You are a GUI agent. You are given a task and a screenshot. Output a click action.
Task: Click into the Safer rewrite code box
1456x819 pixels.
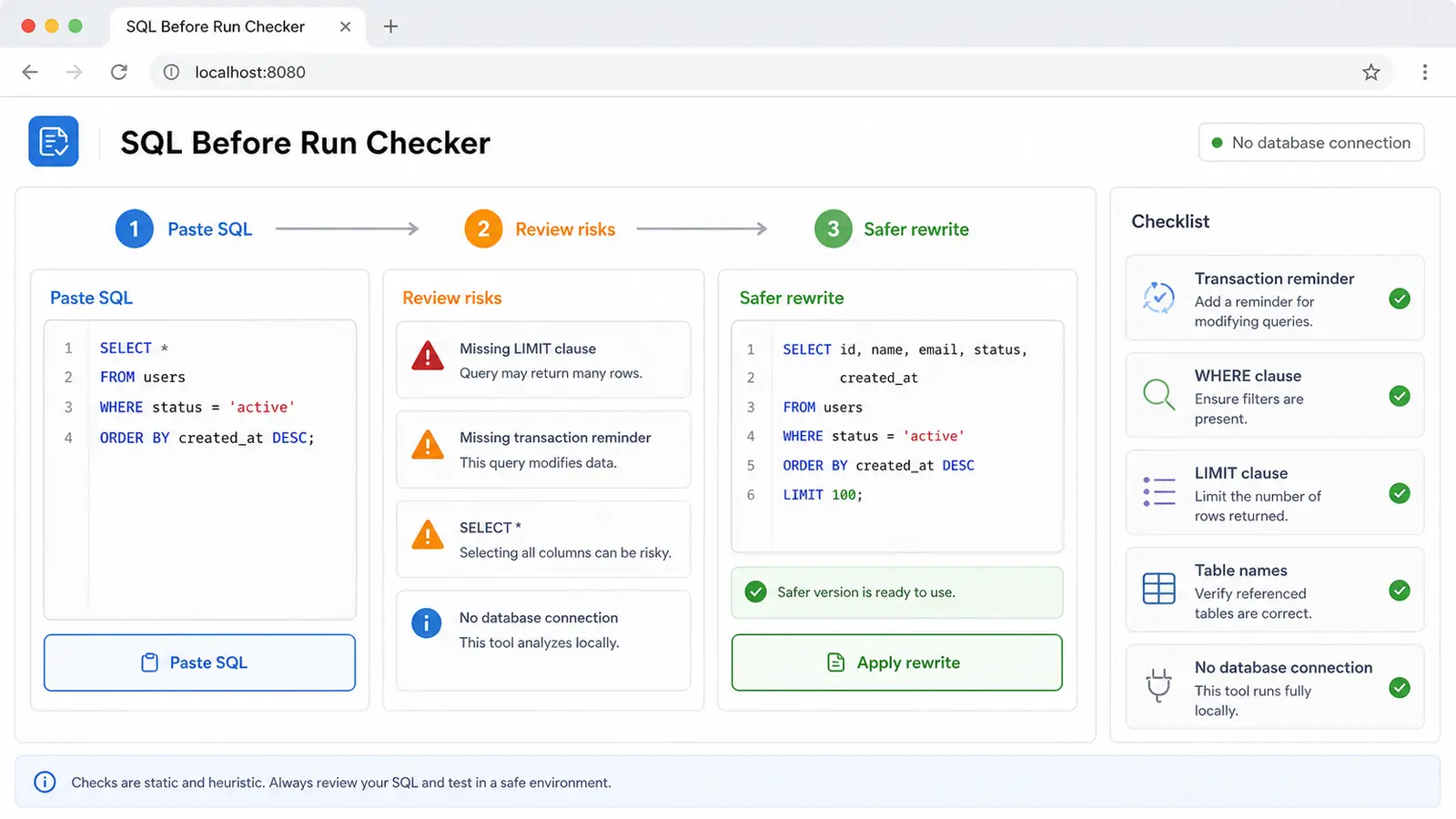tap(897, 437)
